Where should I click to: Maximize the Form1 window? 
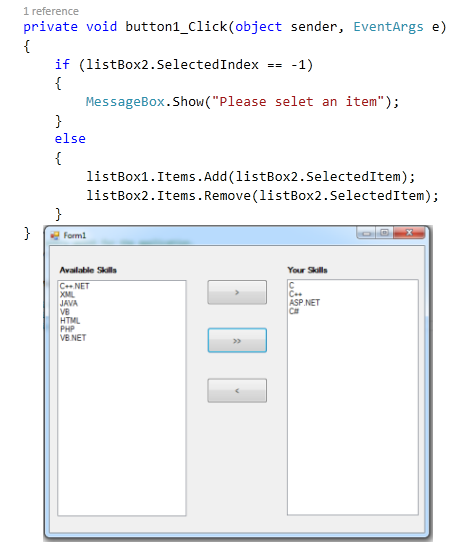(385, 233)
